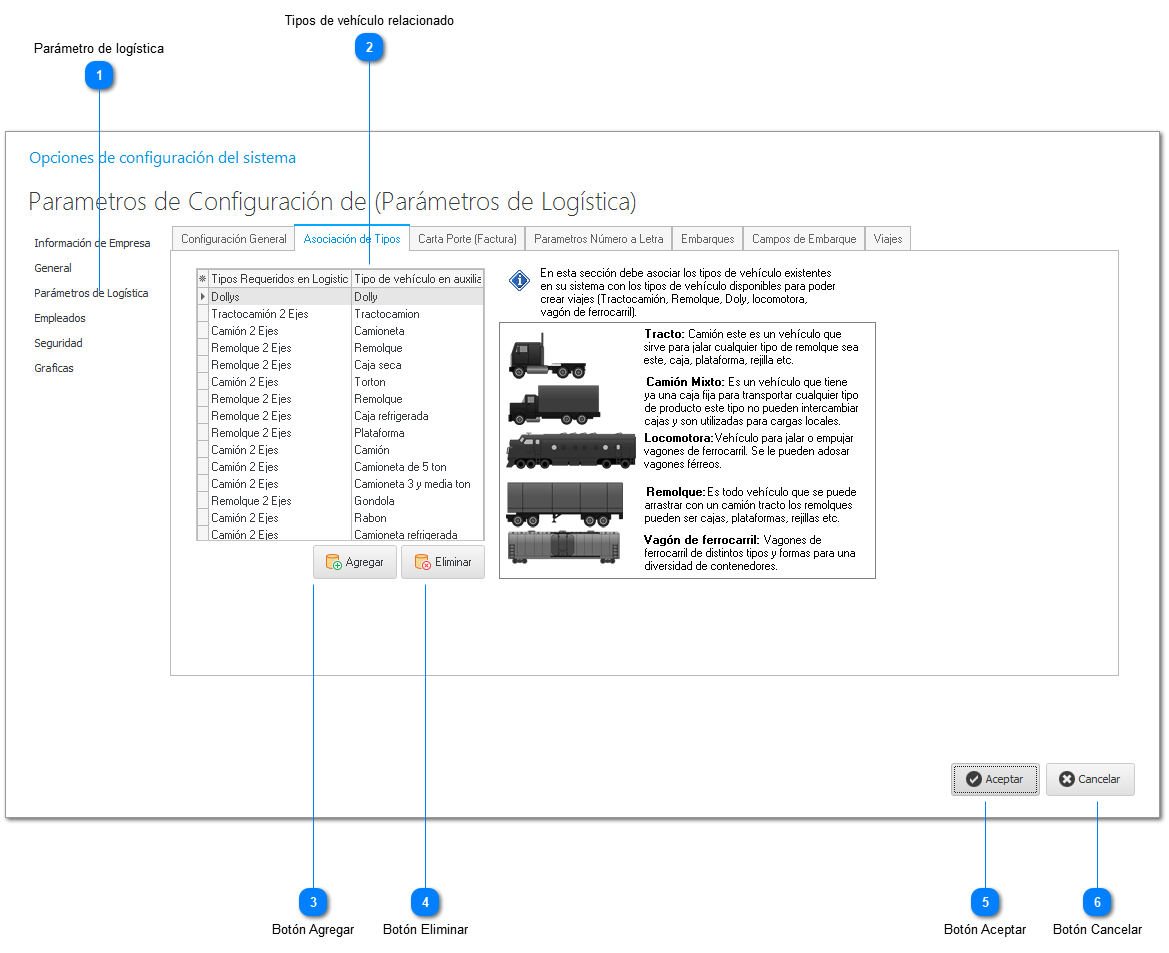
Task: Select Remolque 2 Ejes in Plataforma row
Action: 280,433
